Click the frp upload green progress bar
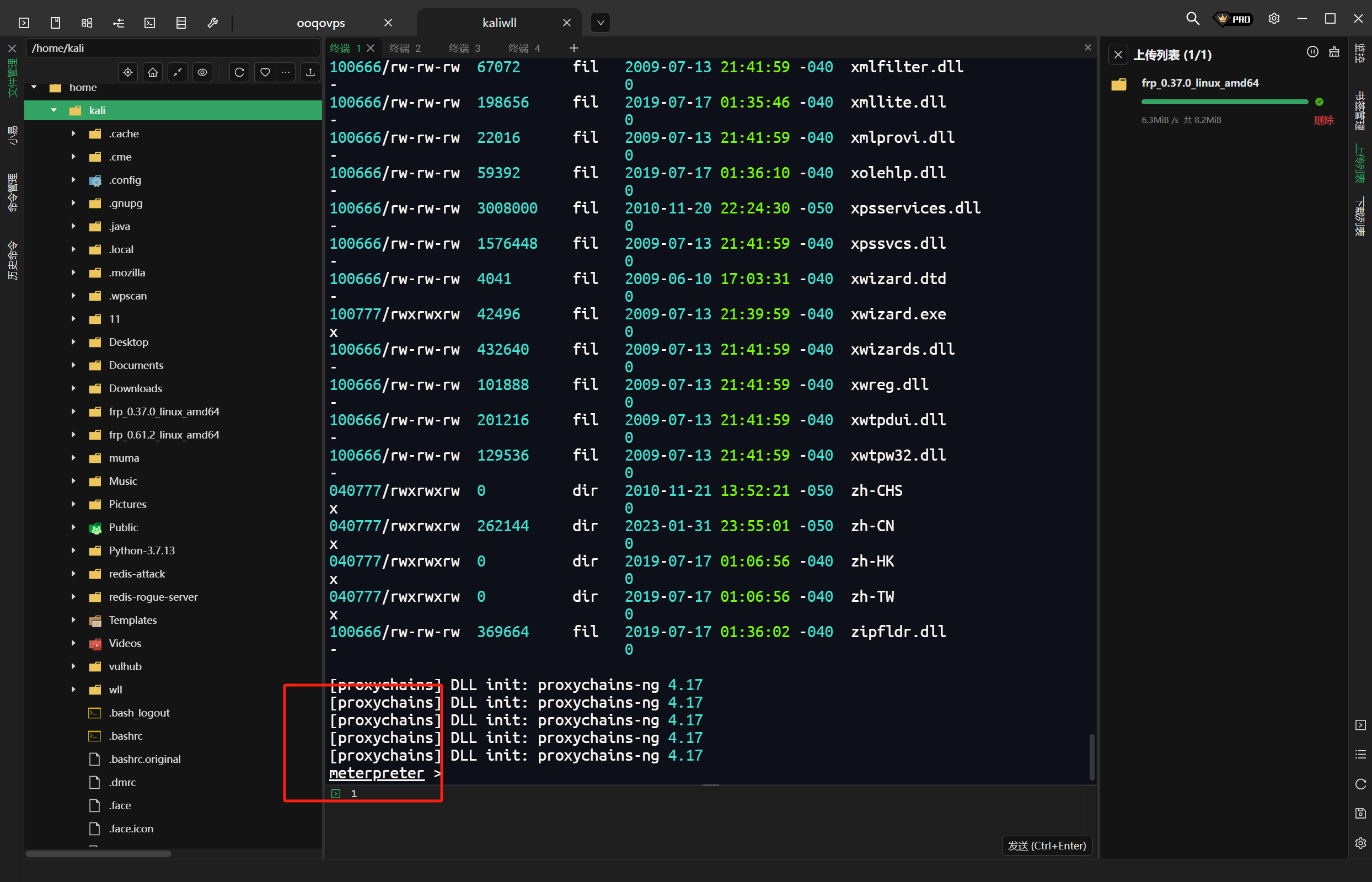Viewport: 1372px width, 882px height. tap(1224, 102)
